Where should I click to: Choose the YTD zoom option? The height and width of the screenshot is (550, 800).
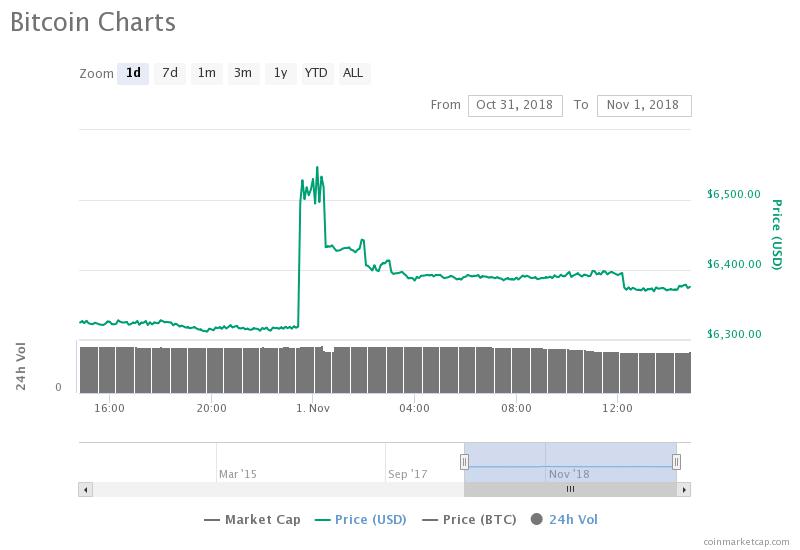316,73
